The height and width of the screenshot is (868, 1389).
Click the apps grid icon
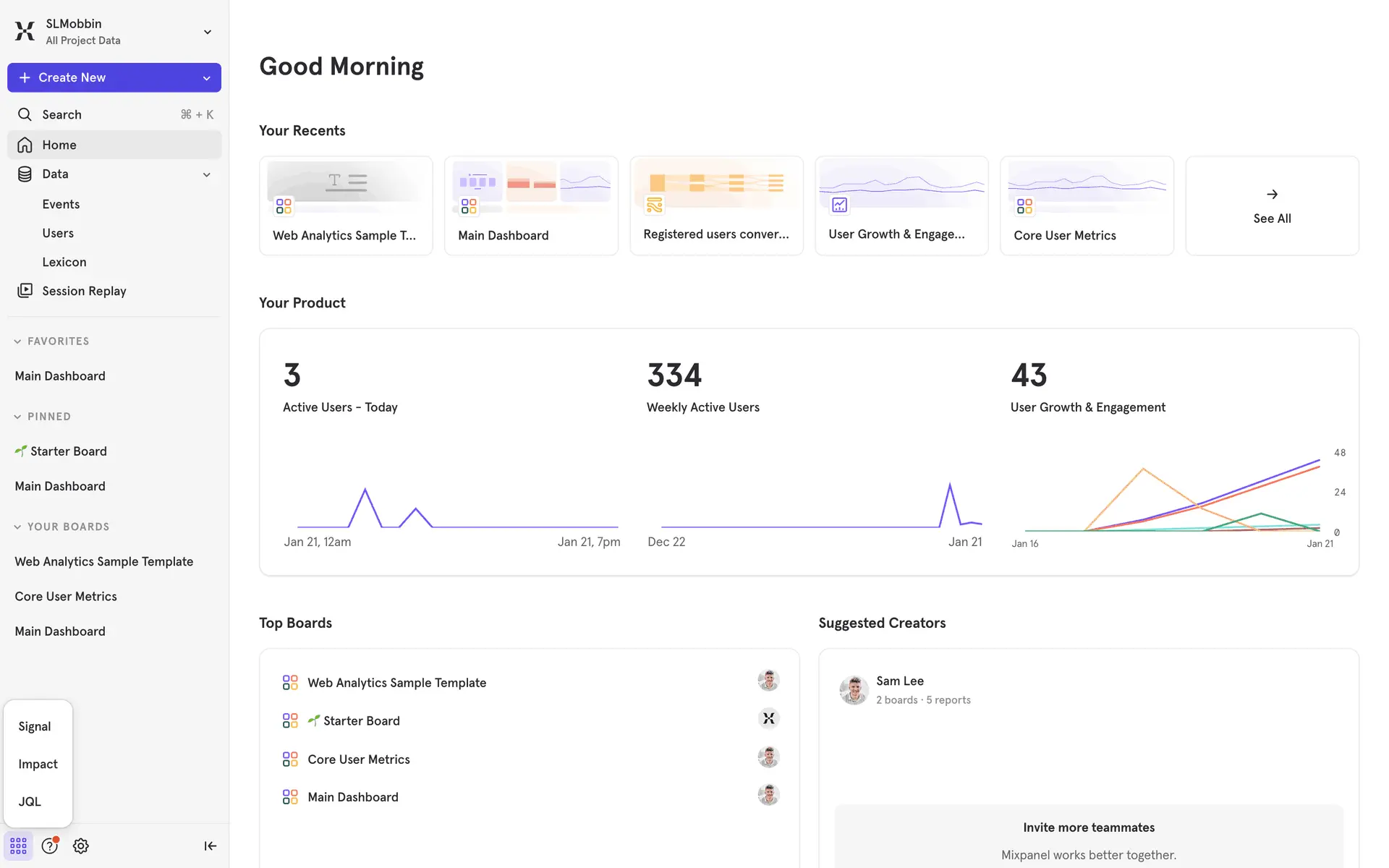(18, 846)
